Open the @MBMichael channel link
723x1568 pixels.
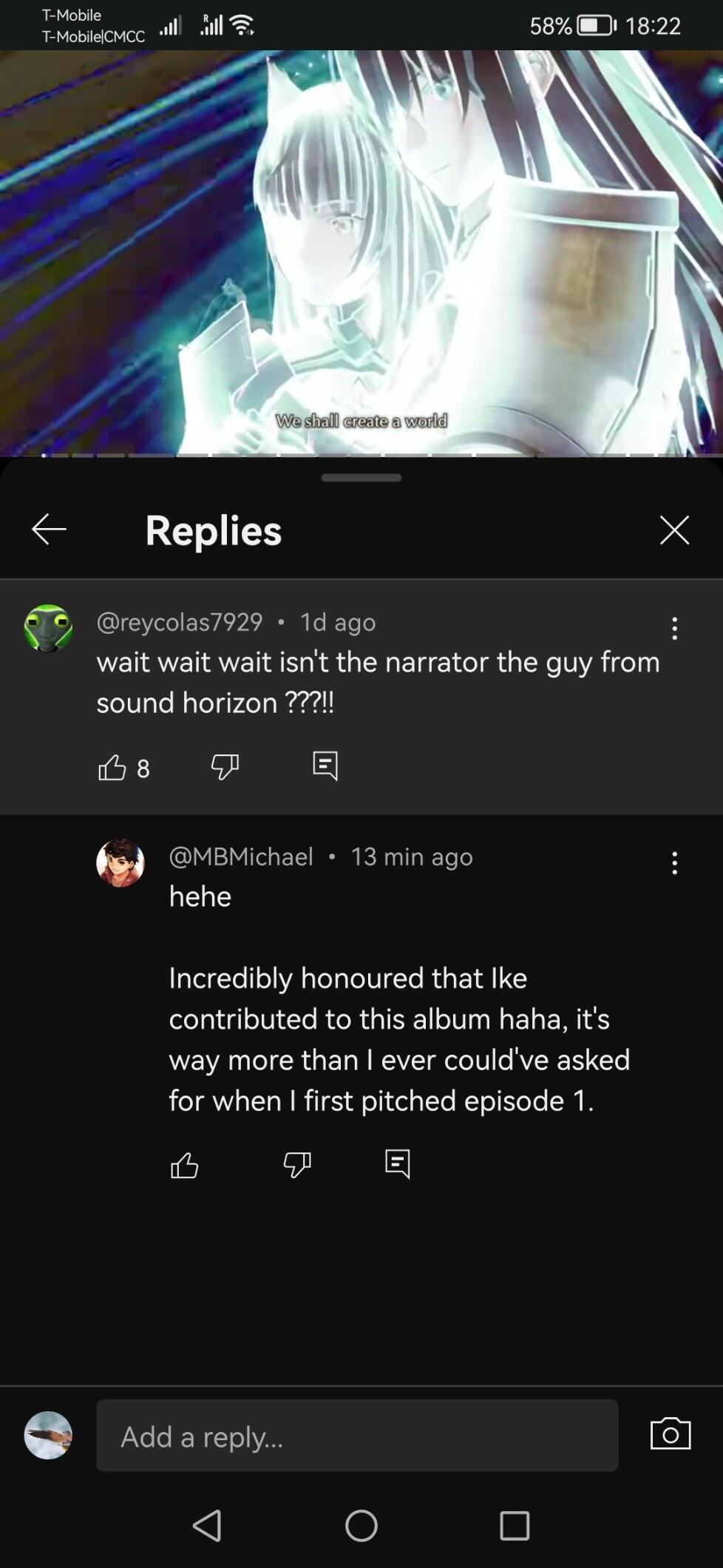241,856
